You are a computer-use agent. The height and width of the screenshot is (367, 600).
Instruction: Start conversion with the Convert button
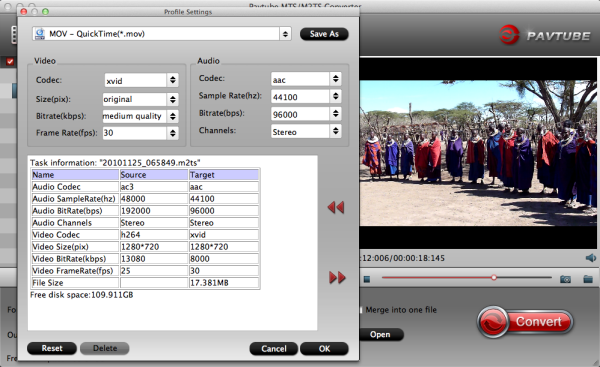[525, 321]
